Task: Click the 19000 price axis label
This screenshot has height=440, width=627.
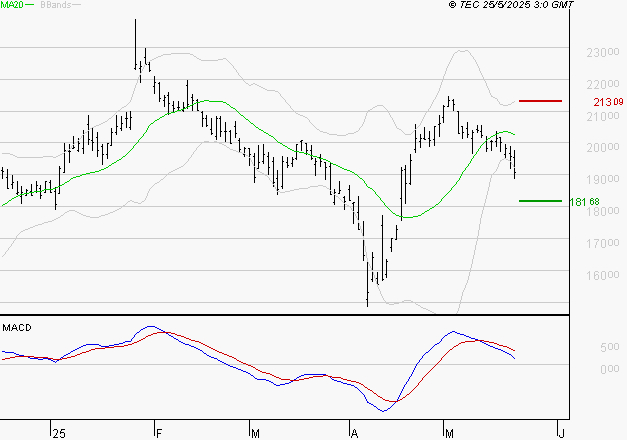Action: click(x=603, y=179)
